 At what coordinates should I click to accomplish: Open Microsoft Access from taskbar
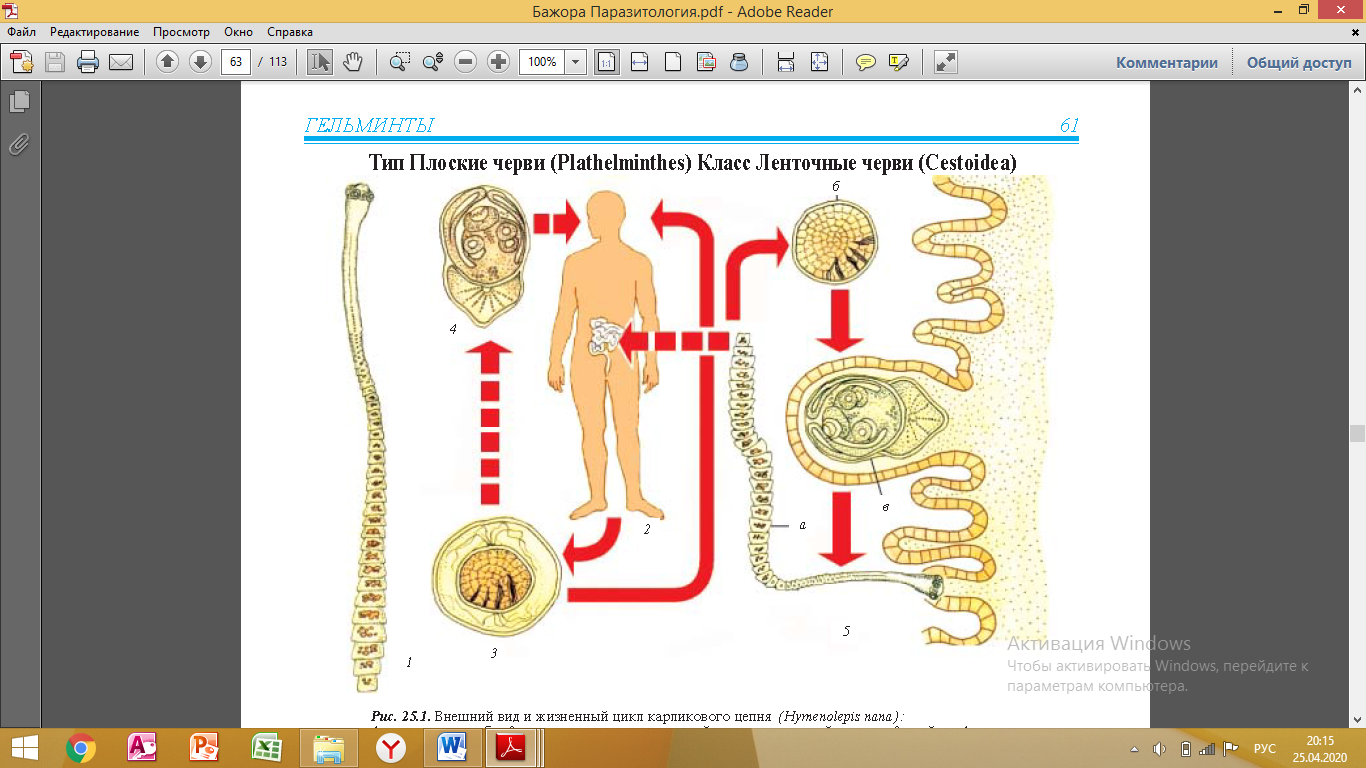[143, 748]
